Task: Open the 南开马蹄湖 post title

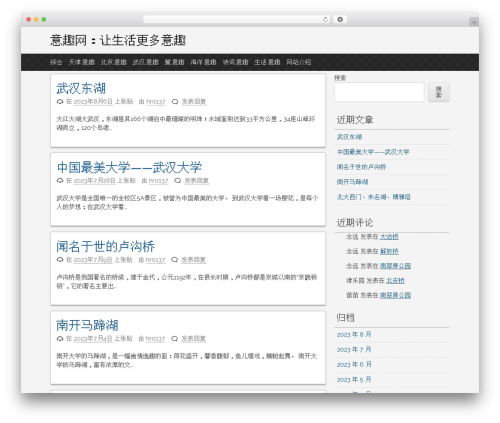Action: 87,325
